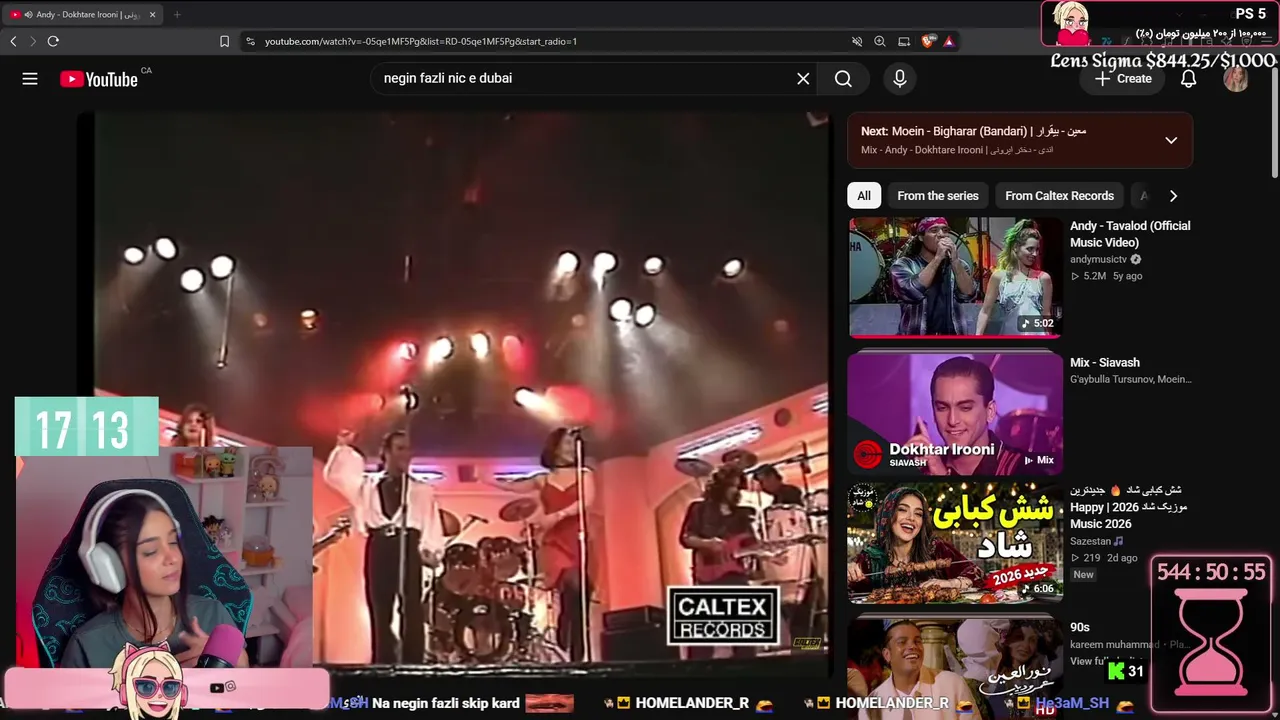Show more filter chips with right arrow
The width and height of the screenshot is (1280, 720).
point(1173,196)
